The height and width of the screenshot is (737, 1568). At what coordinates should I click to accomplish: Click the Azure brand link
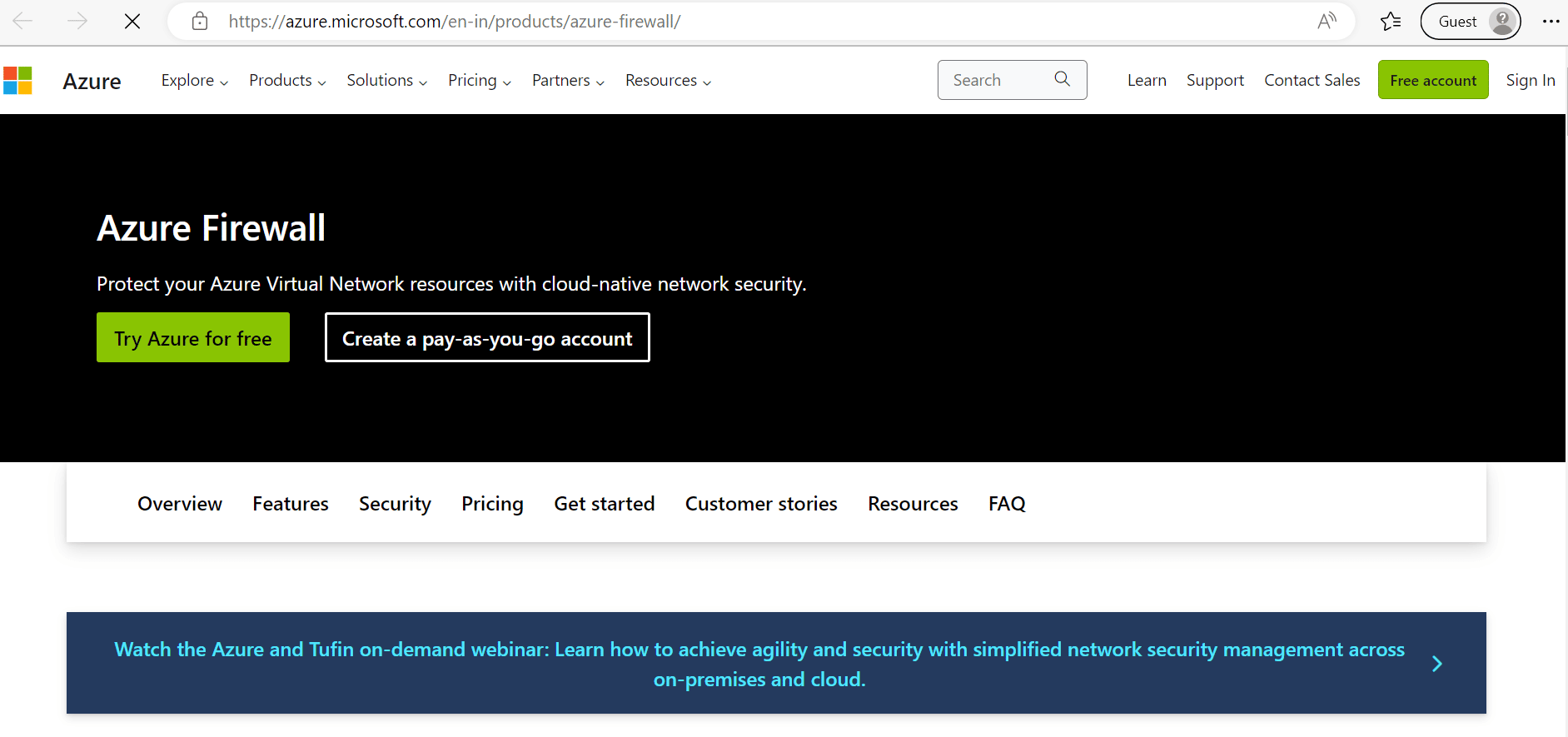[92, 81]
